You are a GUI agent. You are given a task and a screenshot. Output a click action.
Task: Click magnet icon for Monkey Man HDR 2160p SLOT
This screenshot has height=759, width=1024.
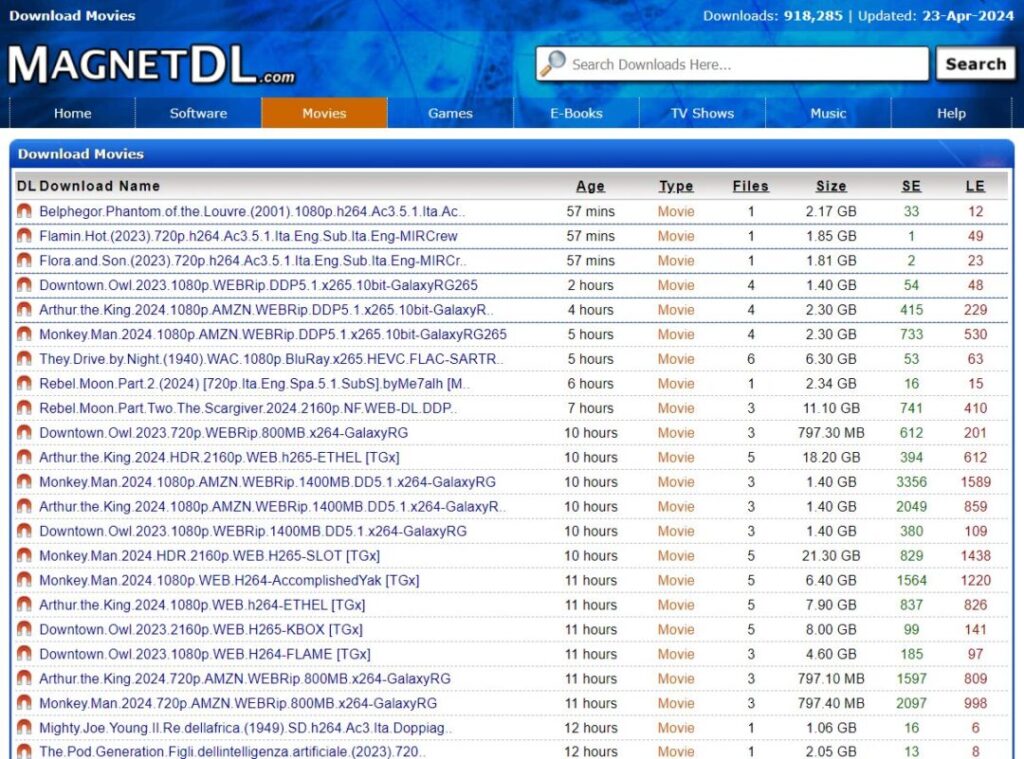point(24,556)
